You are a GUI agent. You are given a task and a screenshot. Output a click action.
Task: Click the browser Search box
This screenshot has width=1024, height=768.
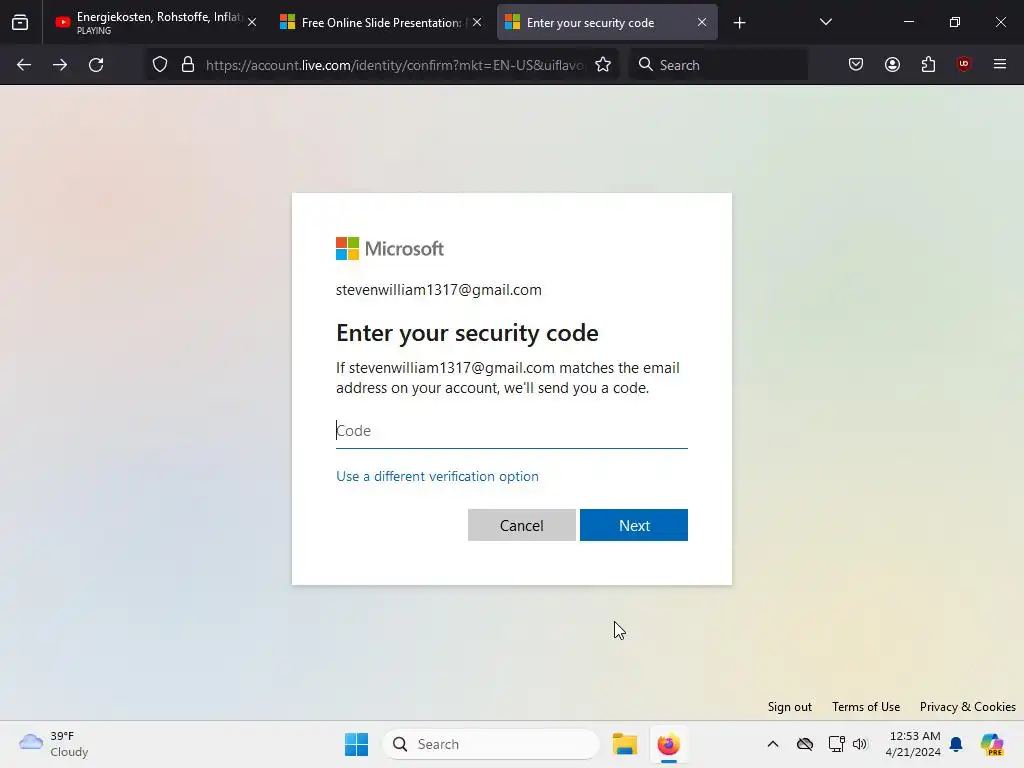(x=718, y=65)
